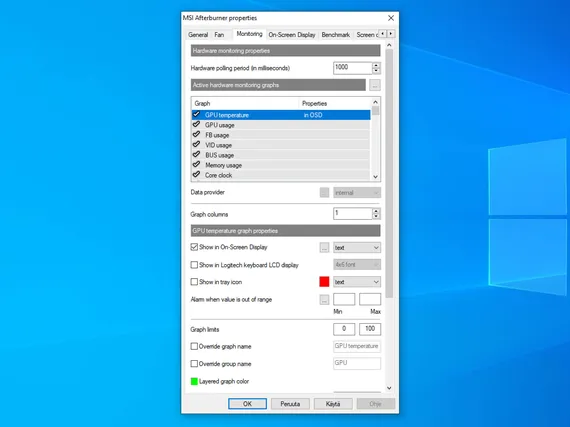Open the On-Screen Display tab
The height and width of the screenshot is (427, 570).
pyautogui.click(x=292, y=35)
